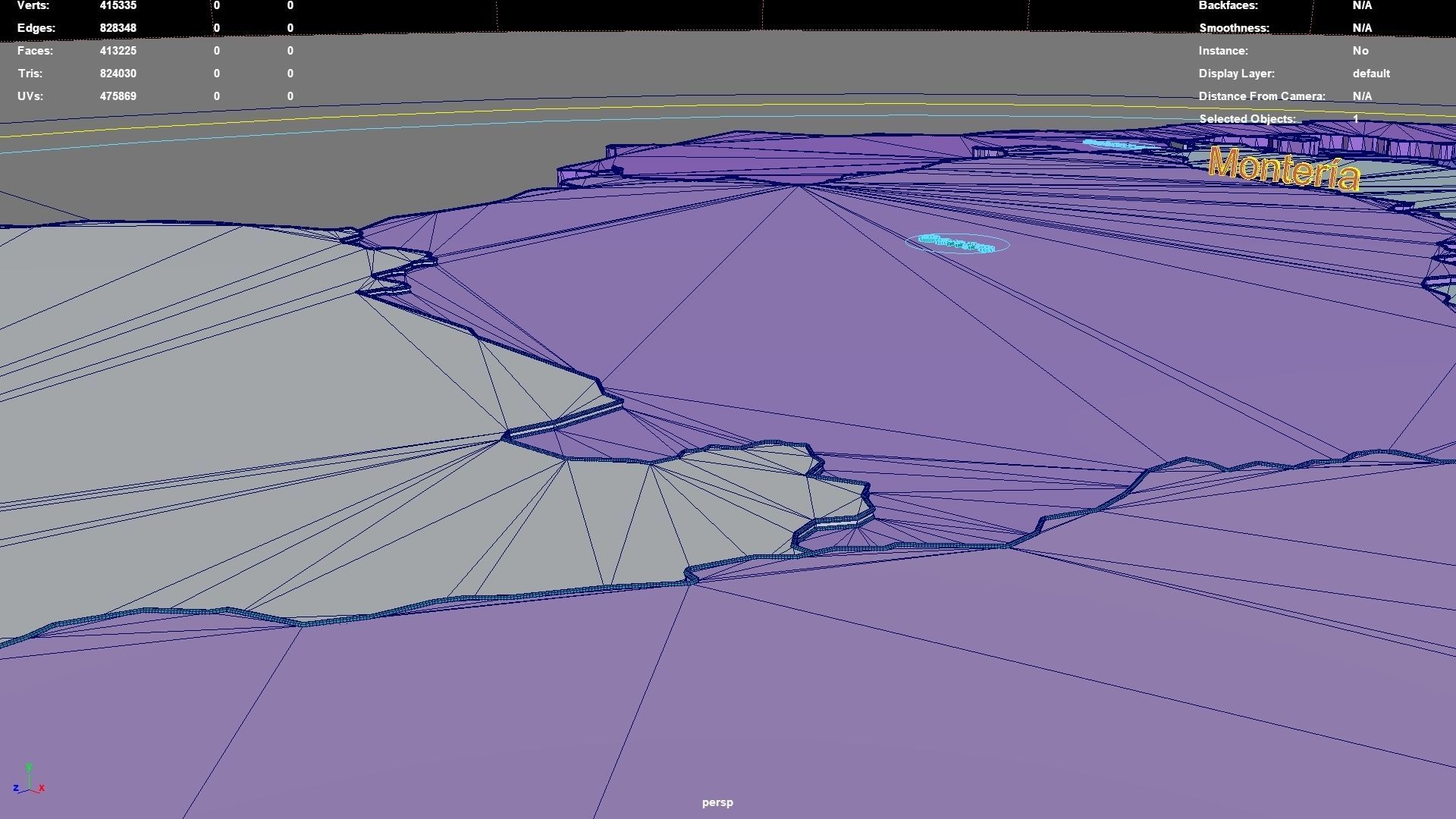Select the cyan ellipse object in the viewport center
Viewport: 1456px width, 819px height.
point(957,243)
